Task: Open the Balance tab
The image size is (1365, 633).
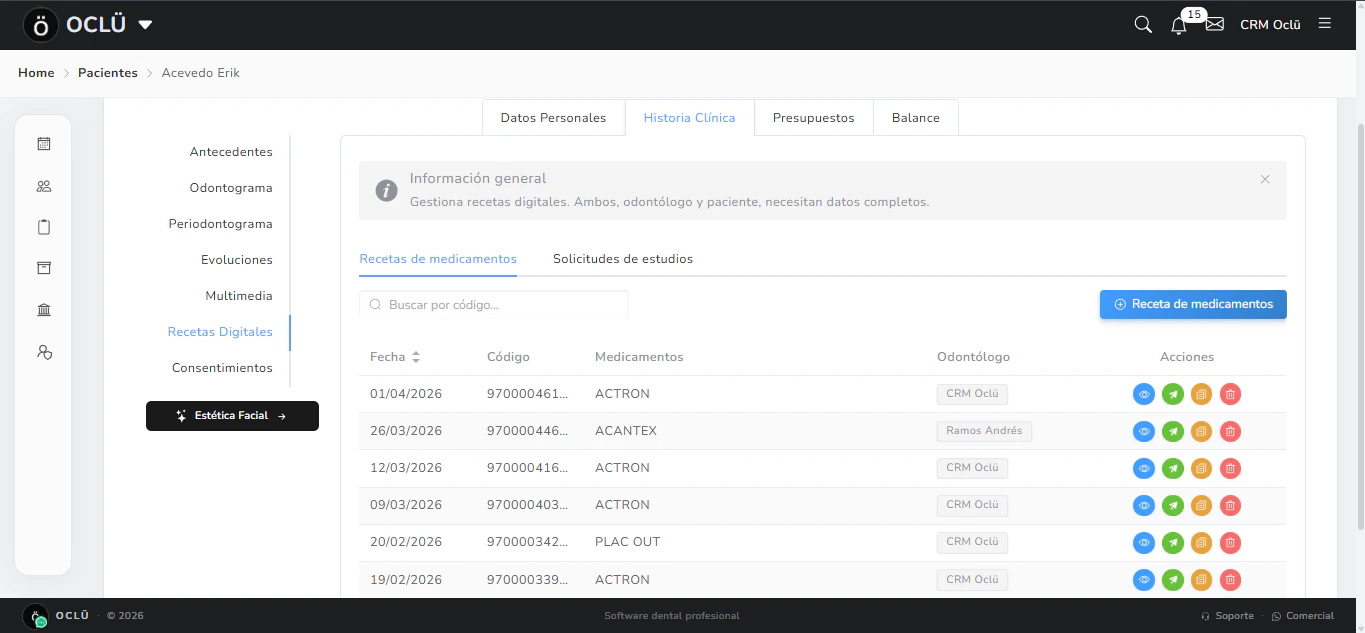Action: (x=915, y=118)
